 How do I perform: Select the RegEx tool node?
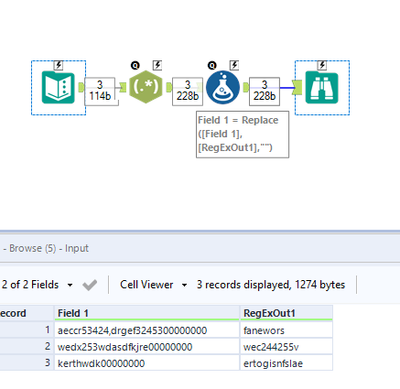[146, 87]
